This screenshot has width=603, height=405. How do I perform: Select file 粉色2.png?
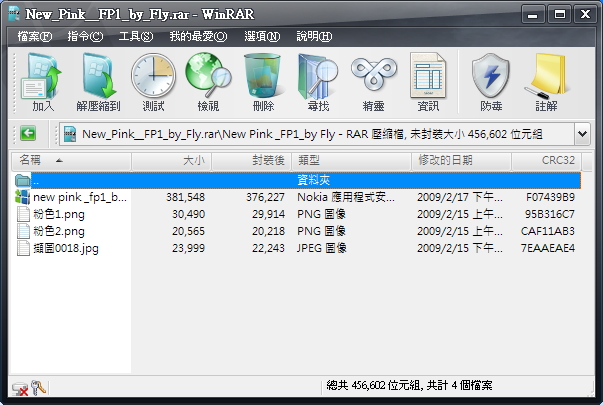coord(59,231)
